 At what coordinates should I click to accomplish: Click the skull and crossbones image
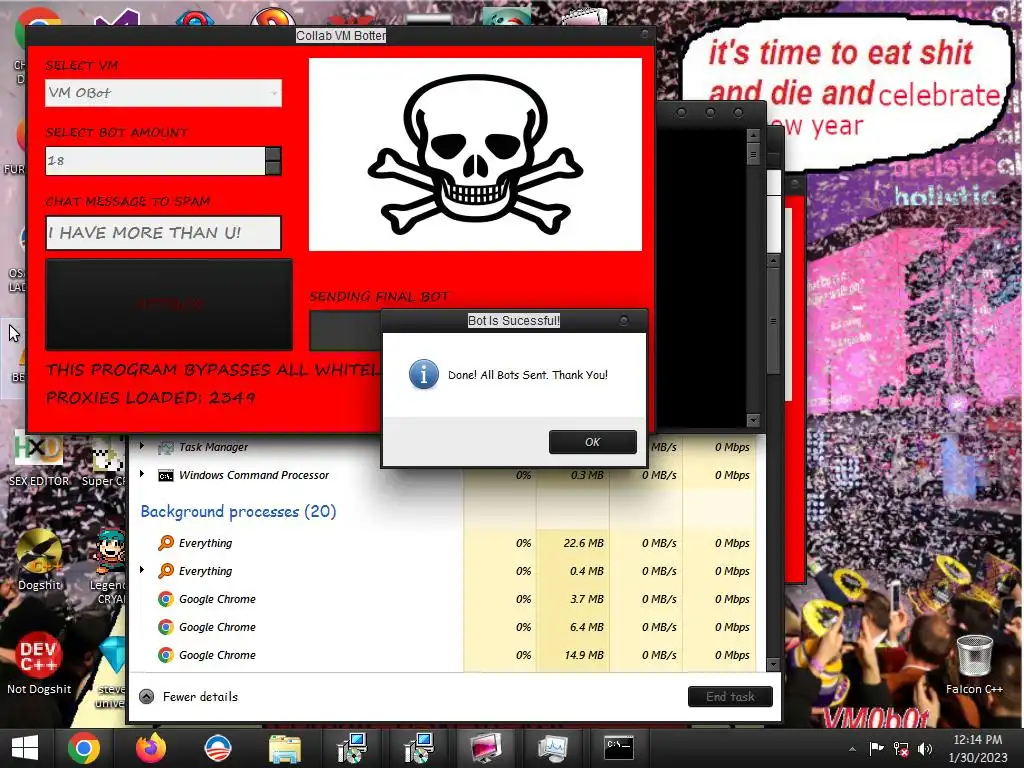tap(475, 154)
